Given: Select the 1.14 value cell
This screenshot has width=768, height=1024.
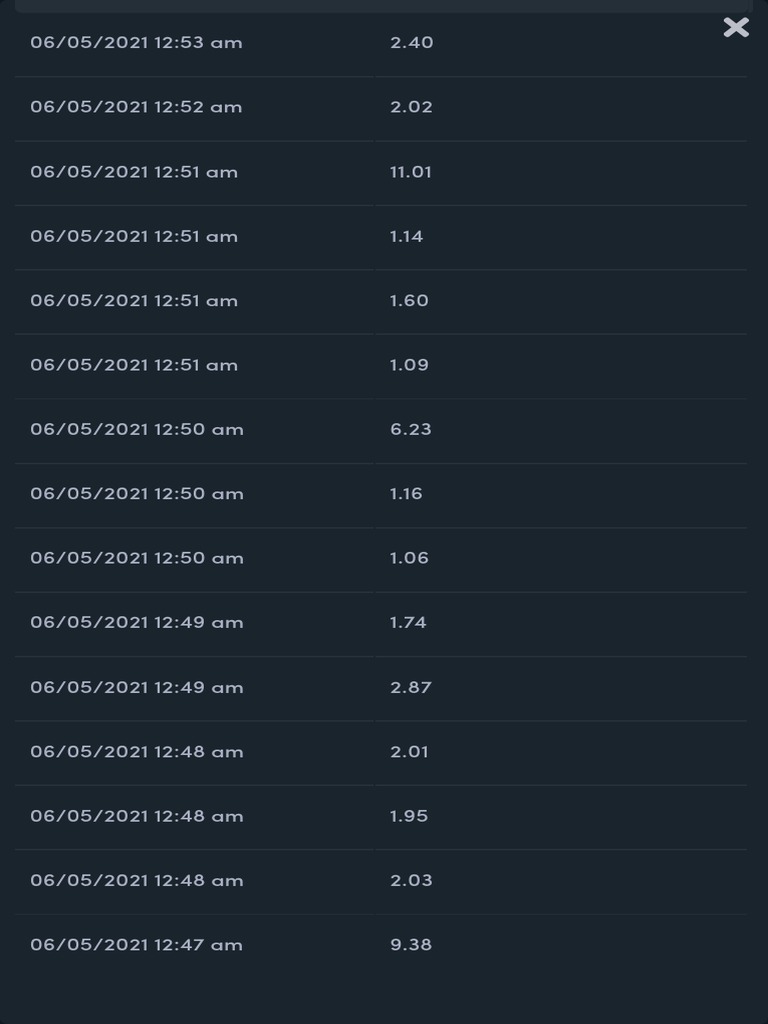Looking at the screenshot, I should 407,236.
